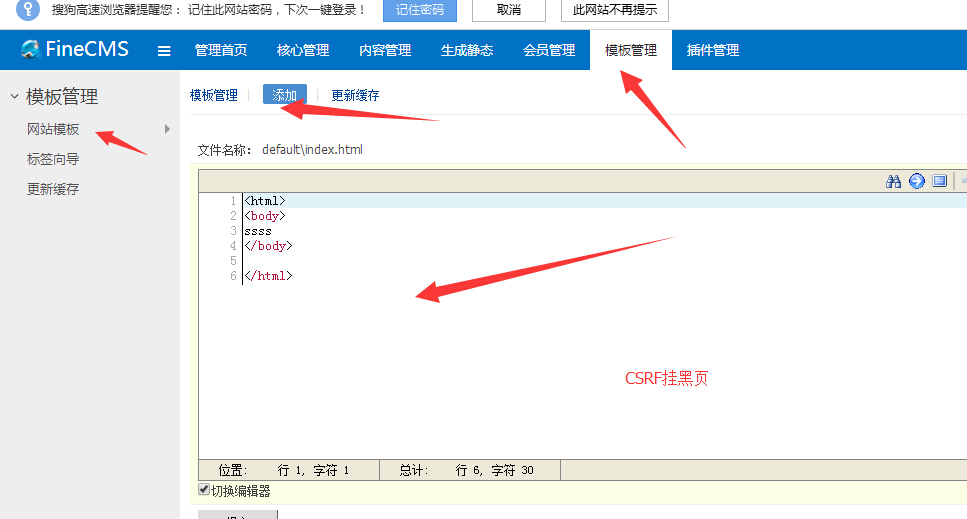Toggle the 切换编辑器 checkbox
The width and height of the screenshot is (967, 519).
(x=204, y=489)
